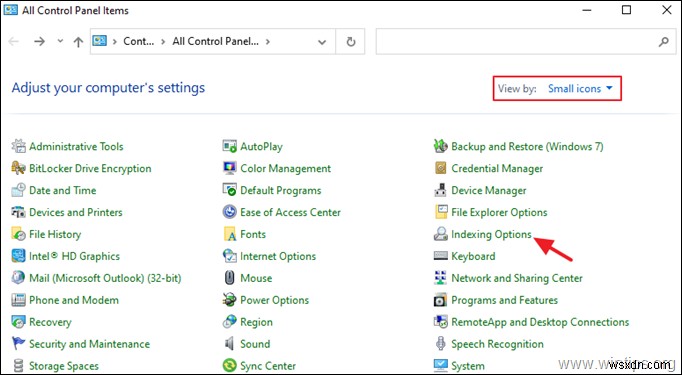682x375 pixels.
Task: Expand the chevron after Cont... breadcrumb
Action: point(163,41)
